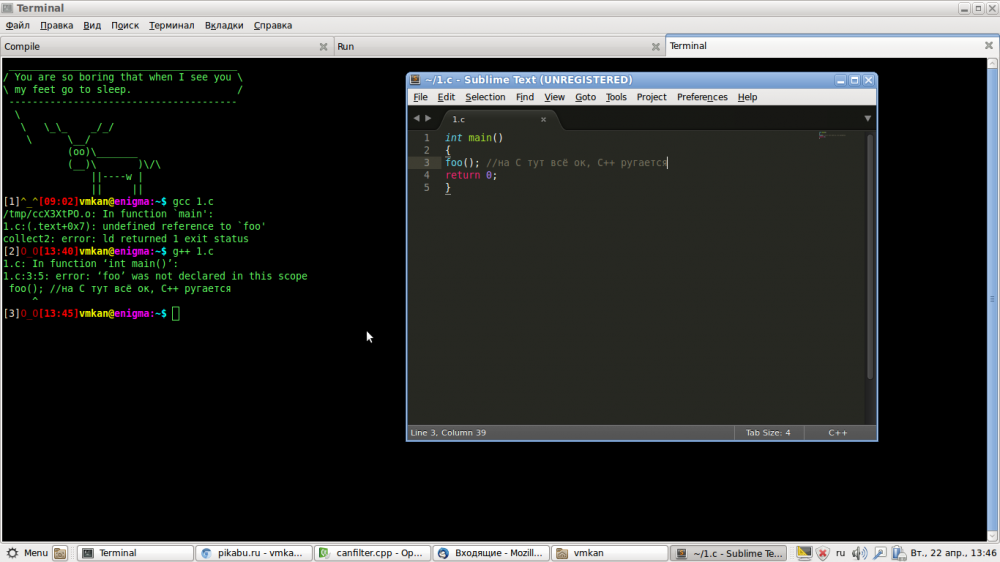Click the show desktop icon beside Menu

(x=60, y=553)
